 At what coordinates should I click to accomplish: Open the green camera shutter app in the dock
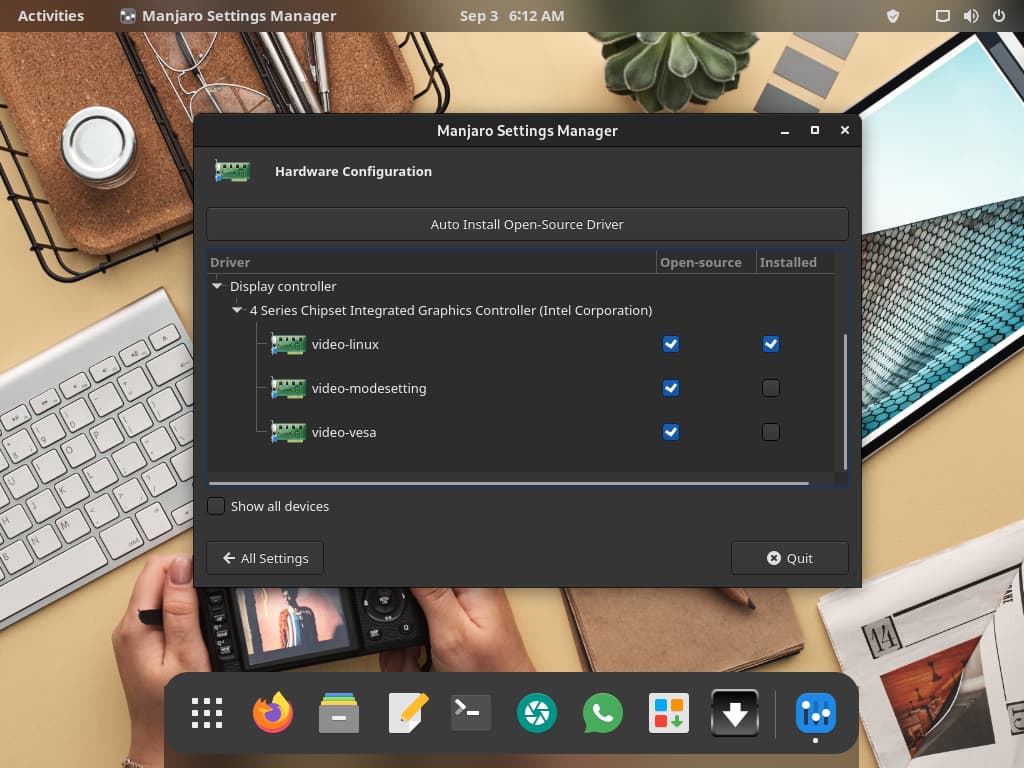(x=537, y=712)
